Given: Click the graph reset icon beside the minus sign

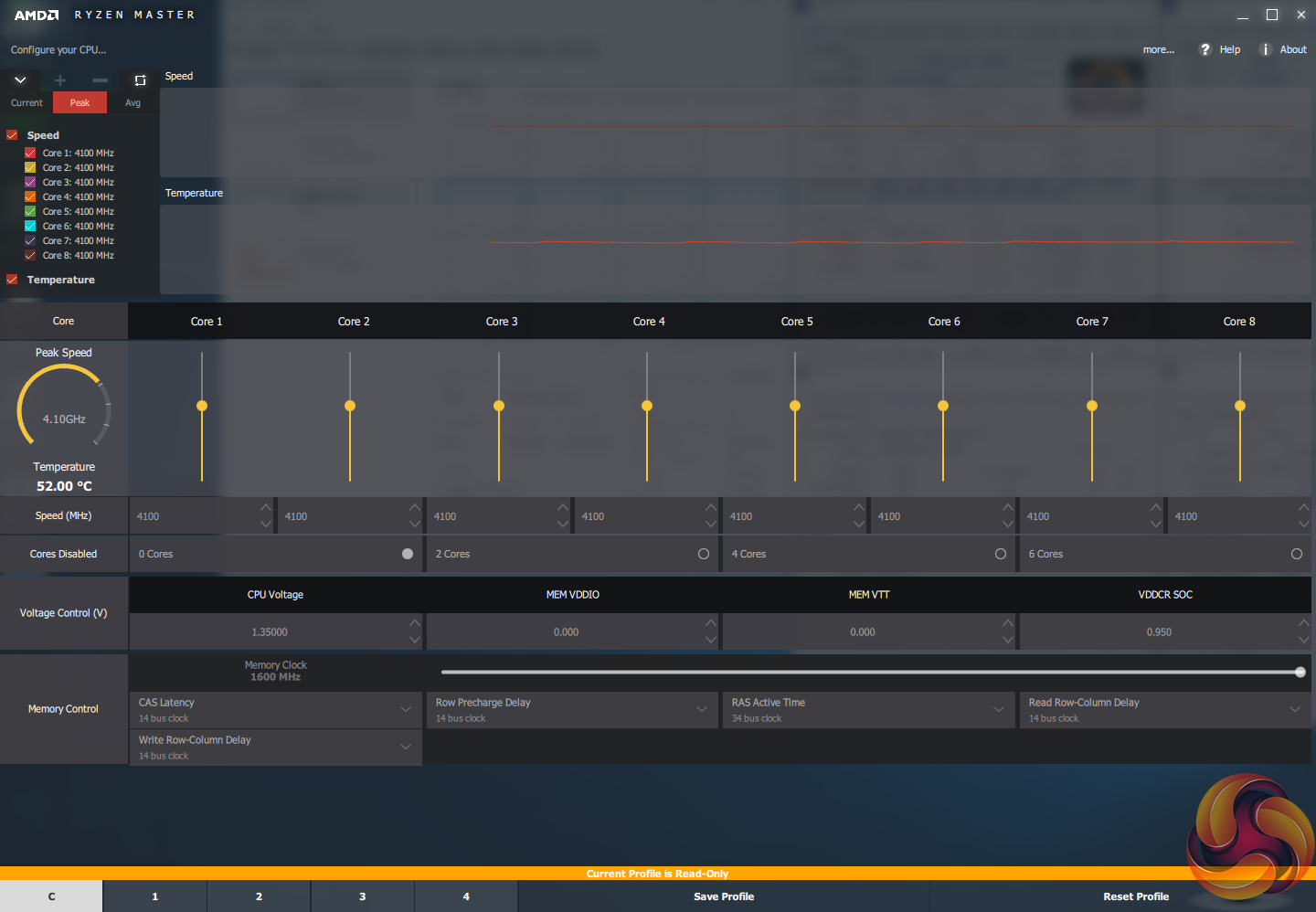Looking at the screenshot, I should coord(140,80).
